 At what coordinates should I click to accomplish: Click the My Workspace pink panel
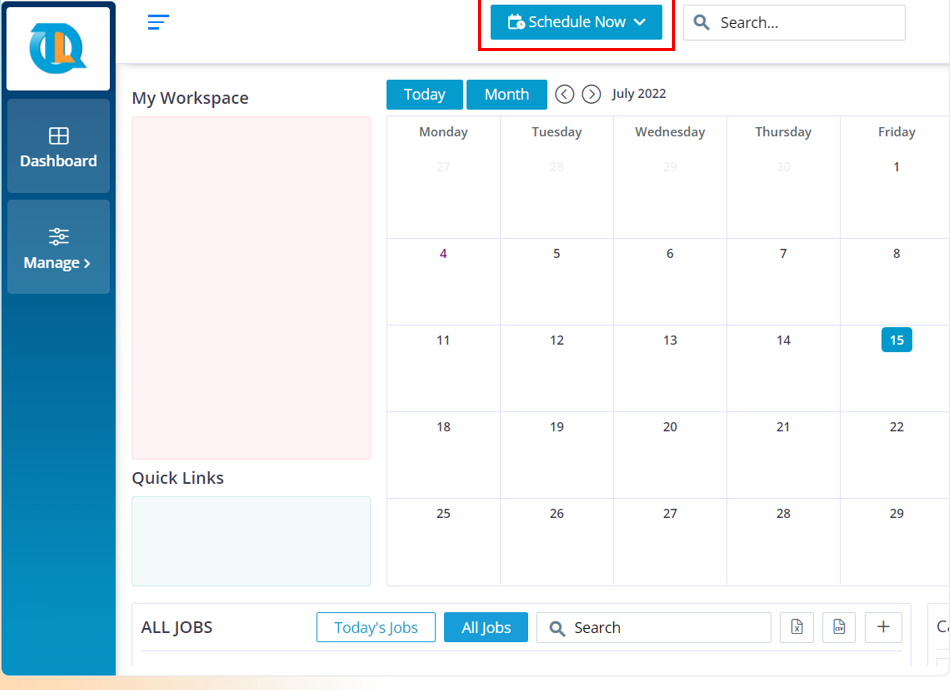coord(251,287)
